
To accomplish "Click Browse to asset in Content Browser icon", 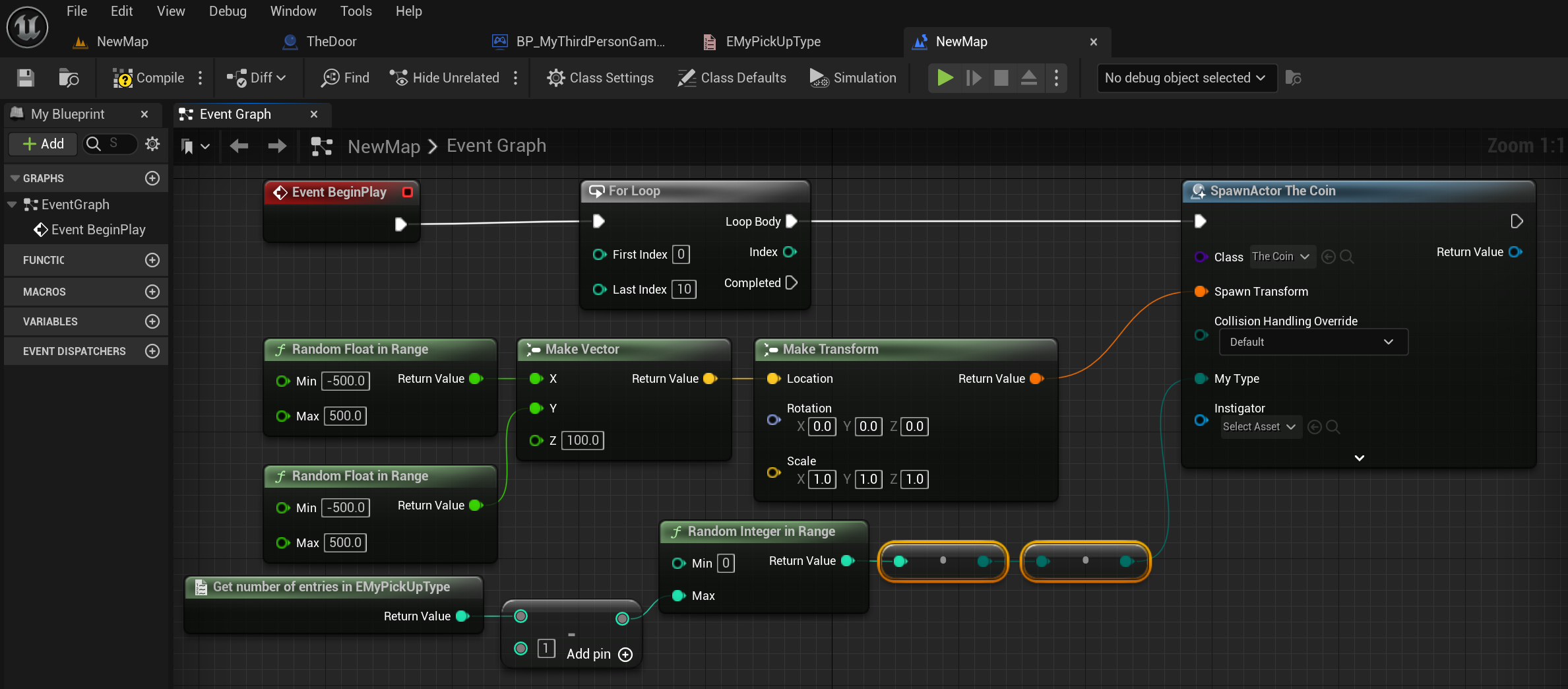I will [69, 78].
